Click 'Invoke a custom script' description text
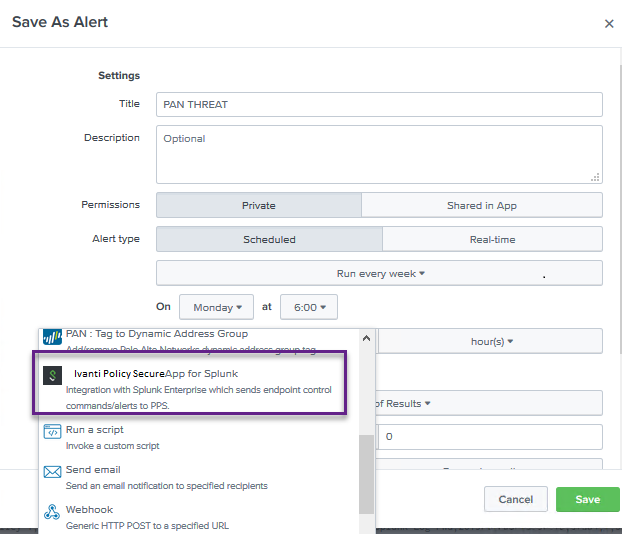Image resolution: width=622 pixels, height=534 pixels. click(112, 446)
